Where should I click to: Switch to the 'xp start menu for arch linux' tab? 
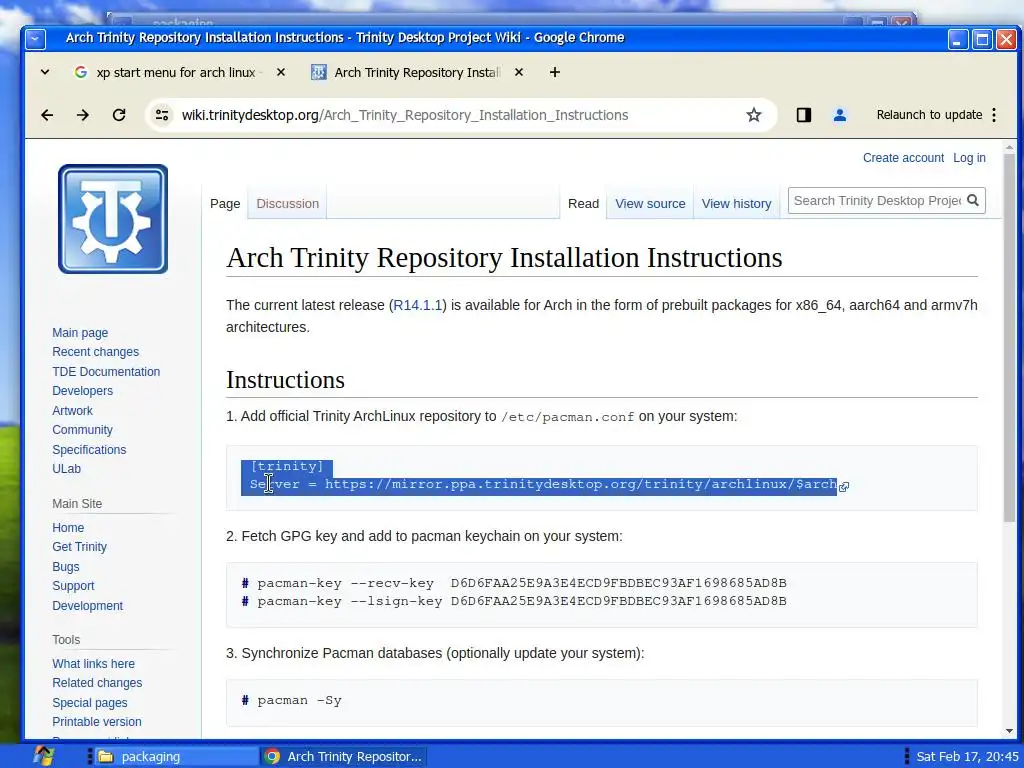pos(175,72)
